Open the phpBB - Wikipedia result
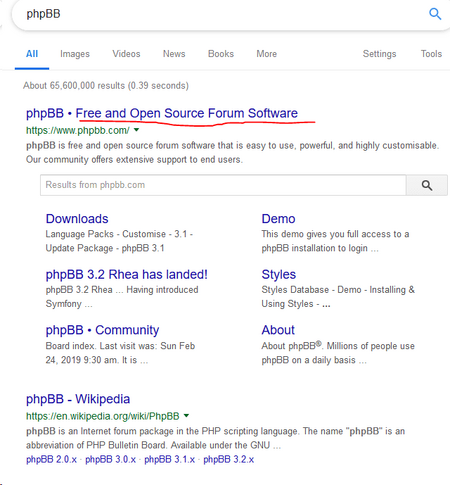Image resolution: width=450 pixels, height=485 pixels. click(78, 399)
